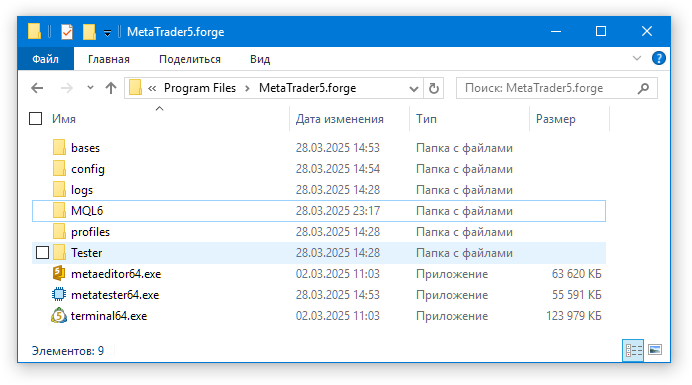
Task: Refresh the folder view
Action: (434, 88)
